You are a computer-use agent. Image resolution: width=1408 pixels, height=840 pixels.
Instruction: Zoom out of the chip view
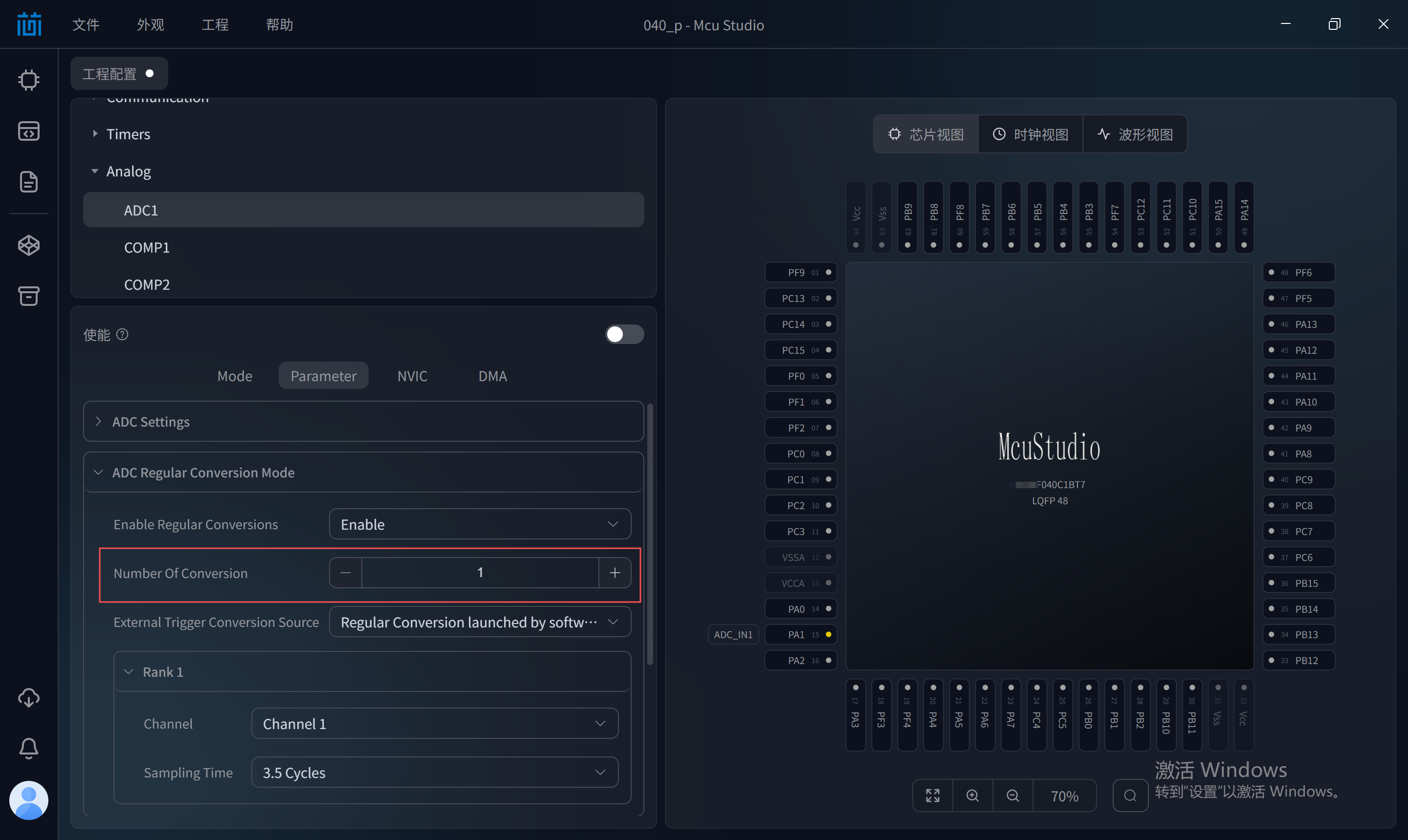pyautogui.click(x=1013, y=795)
